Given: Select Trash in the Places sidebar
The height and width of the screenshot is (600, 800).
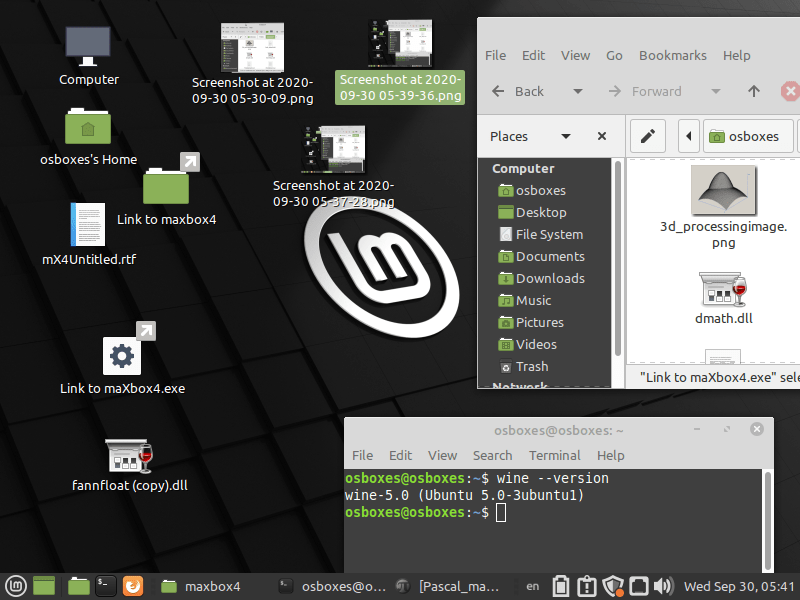Looking at the screenshot, I should 531,366.
